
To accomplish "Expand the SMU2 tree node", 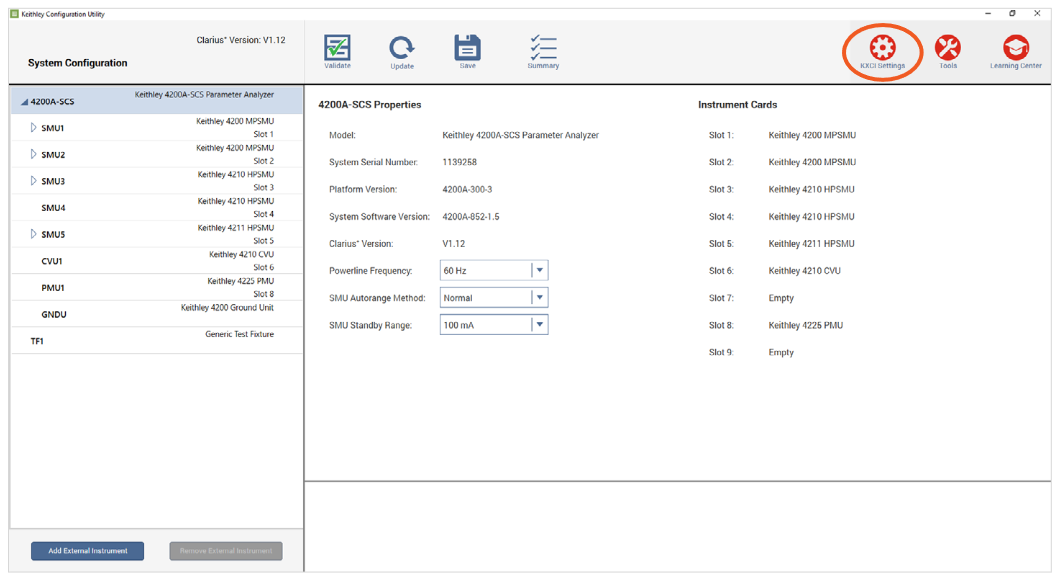I will (33, 155).
